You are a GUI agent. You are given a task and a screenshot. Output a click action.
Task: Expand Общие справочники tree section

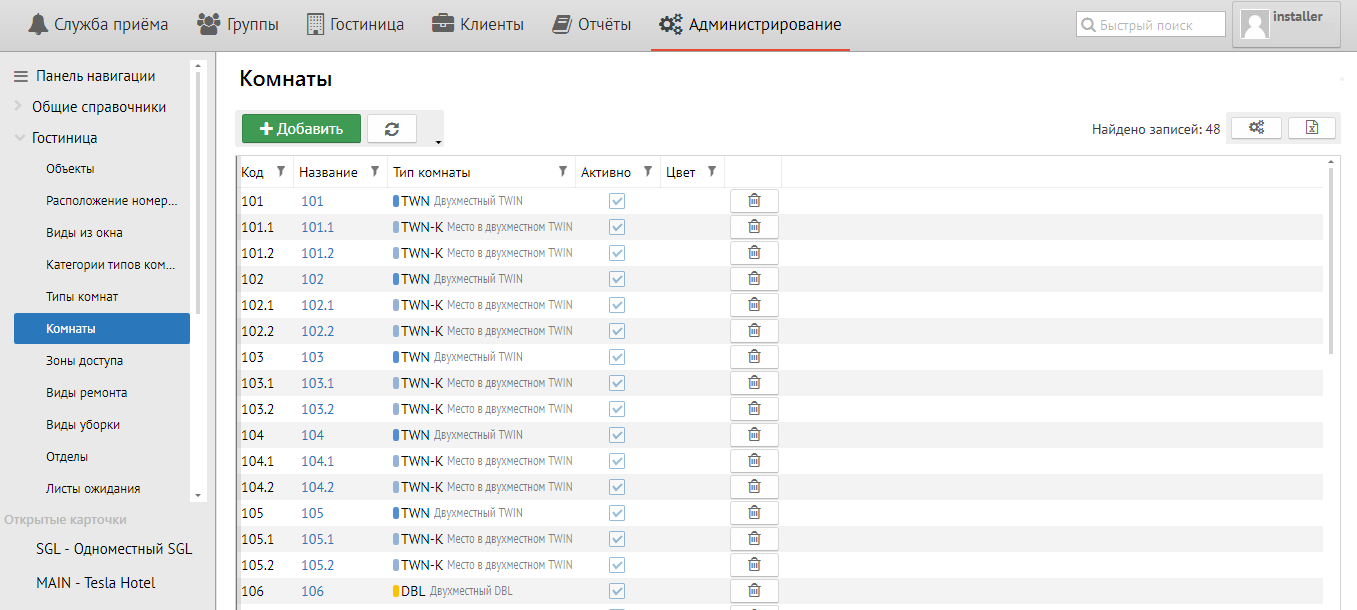(19, 106)
